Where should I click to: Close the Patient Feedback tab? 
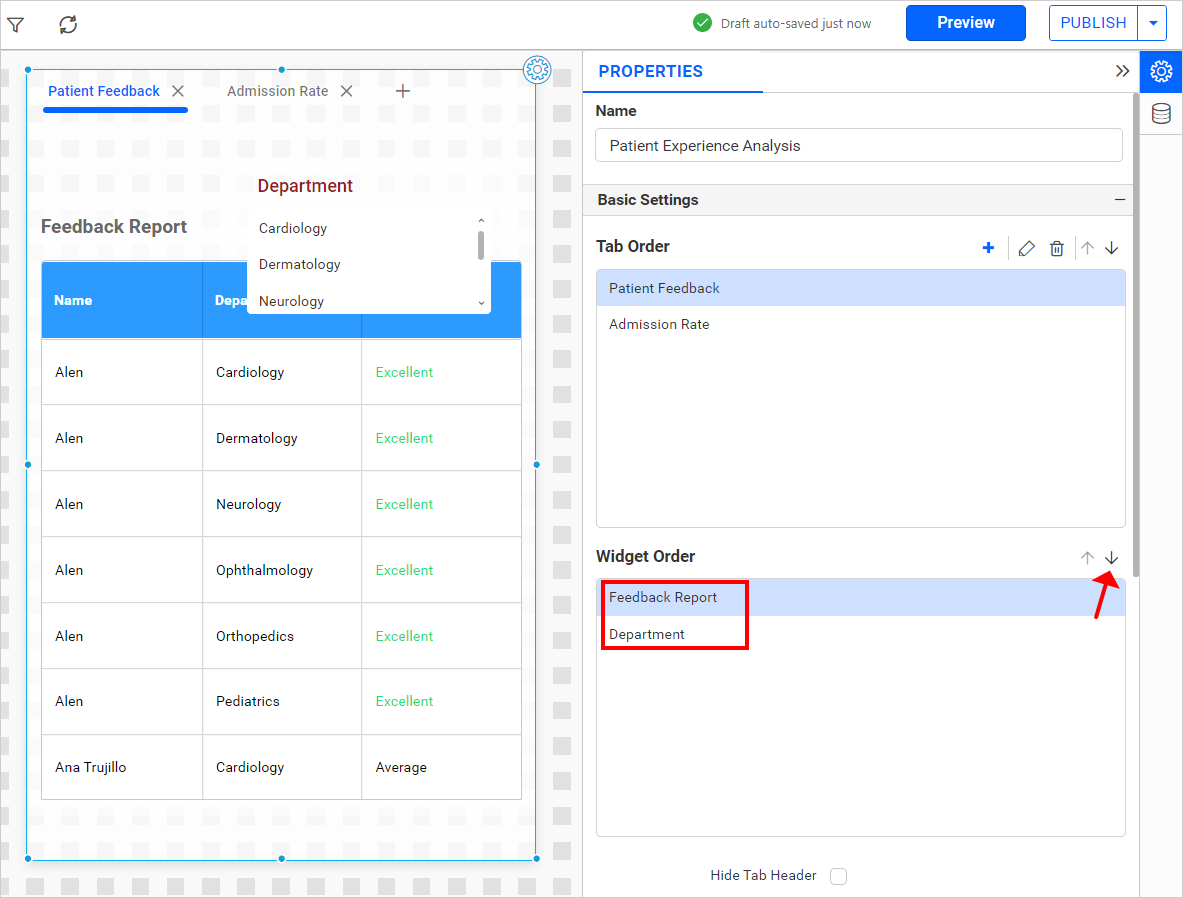click(178, 91)
